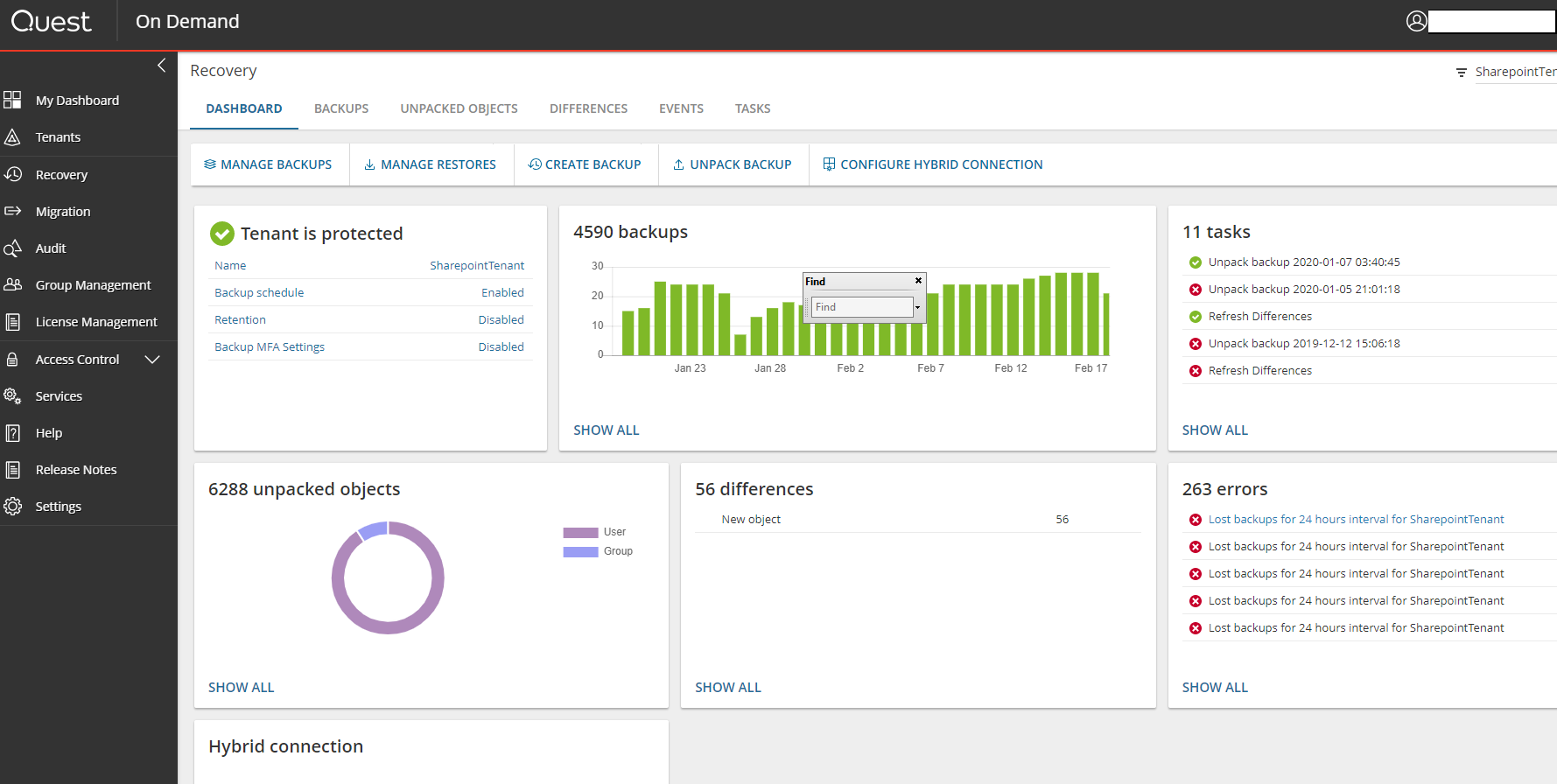1557x784 pixels.
Task: Open the Find combo box dropdown arrow
Action: tap(917, 307)
